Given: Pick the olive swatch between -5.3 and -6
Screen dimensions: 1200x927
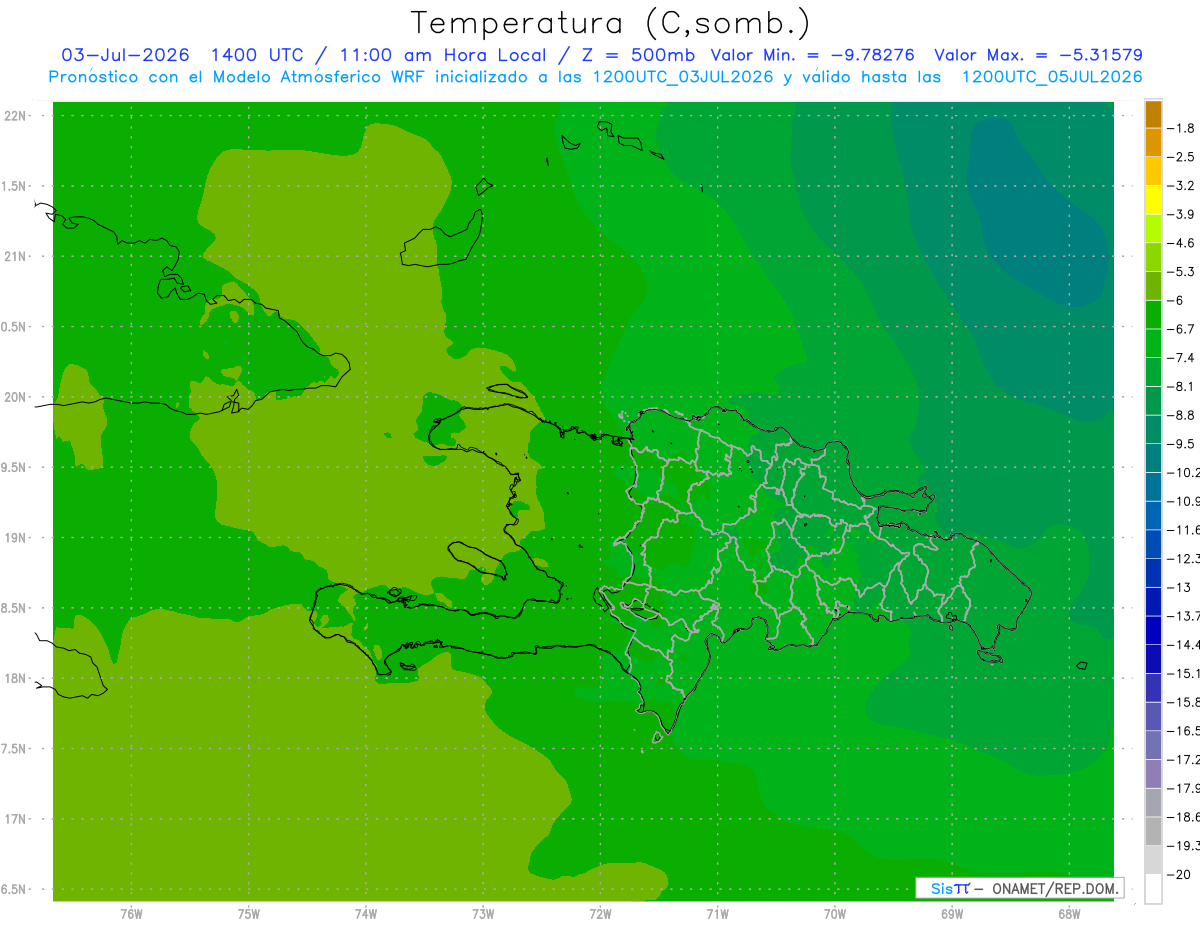Looking at the screenshot, I should pos(1153,286).
